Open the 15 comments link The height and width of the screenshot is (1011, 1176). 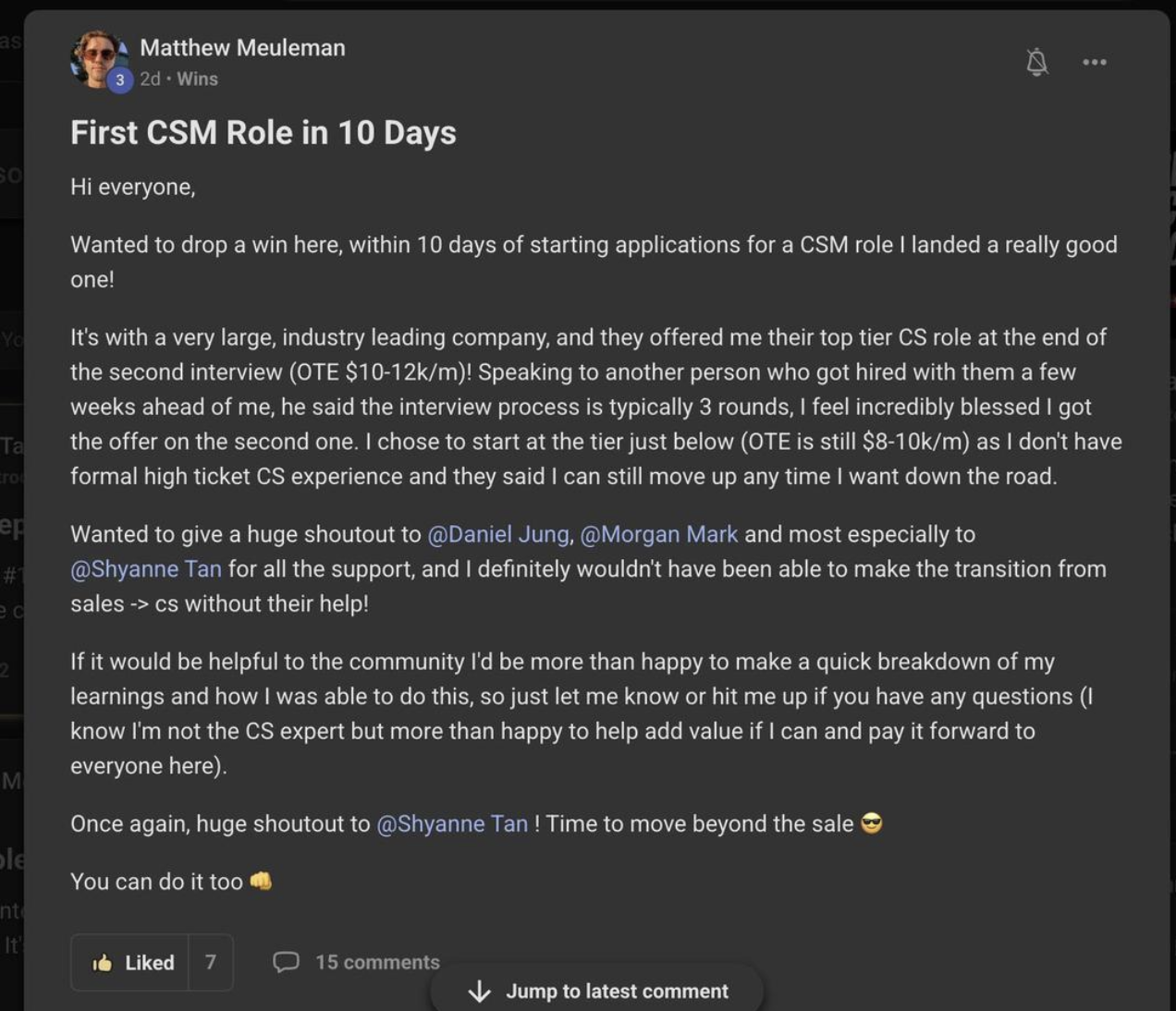click(x=377, y=962)
